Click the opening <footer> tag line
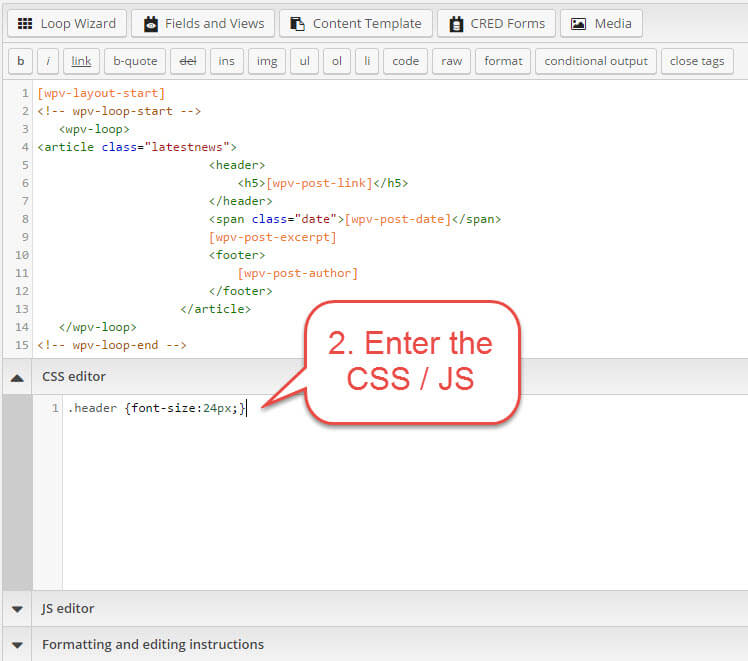Screen dimensions: 748x661 237,255
